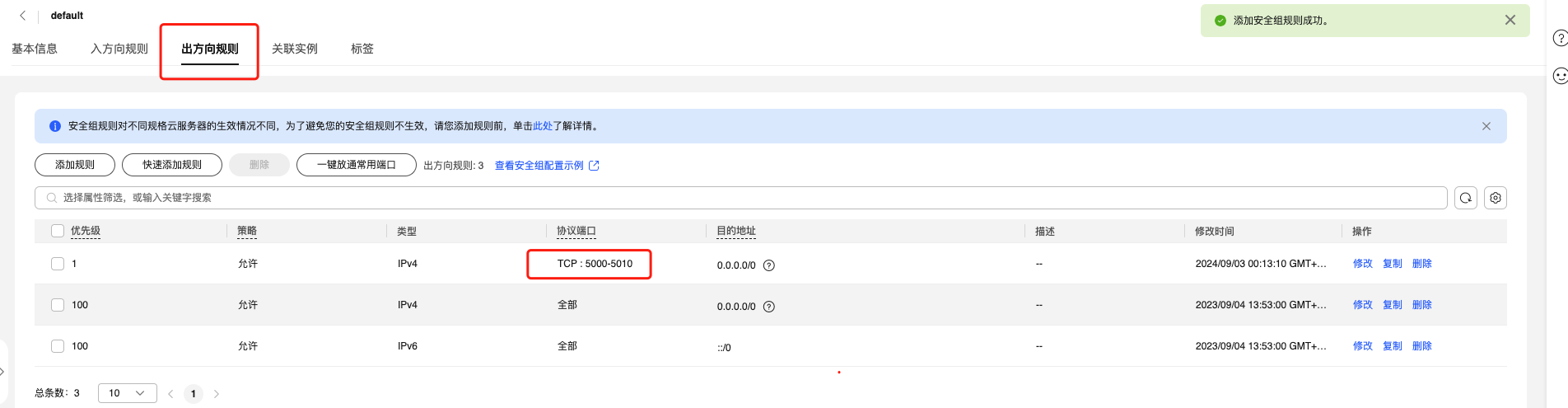This screenshot has height=408, width=1568.
Task: Open the 关联实例 tab
Action: coord(295,49)
